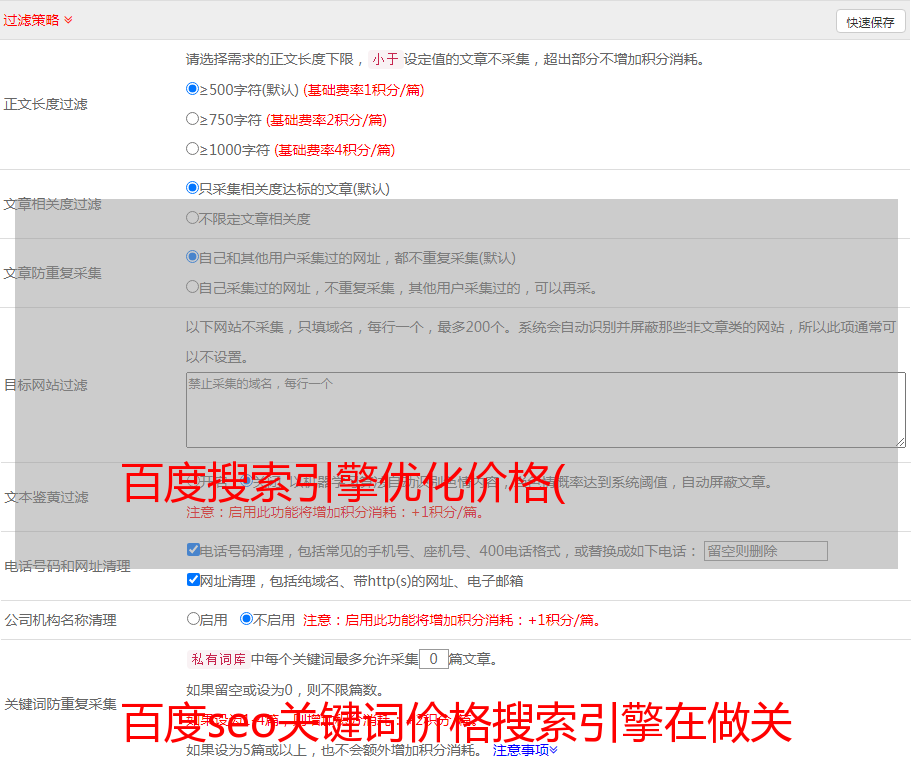Click the 快速保存 button
The width and height of the screenshot is (912, 768).
(x=870, y=23)
